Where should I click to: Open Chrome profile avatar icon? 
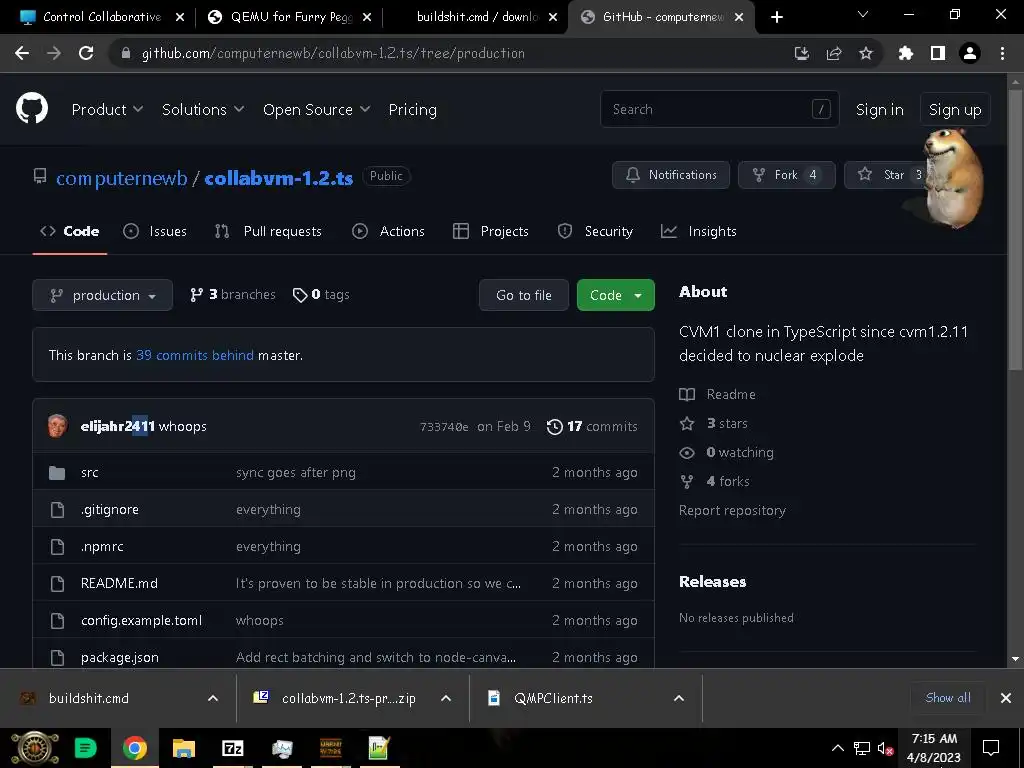[x=970, y=54]
